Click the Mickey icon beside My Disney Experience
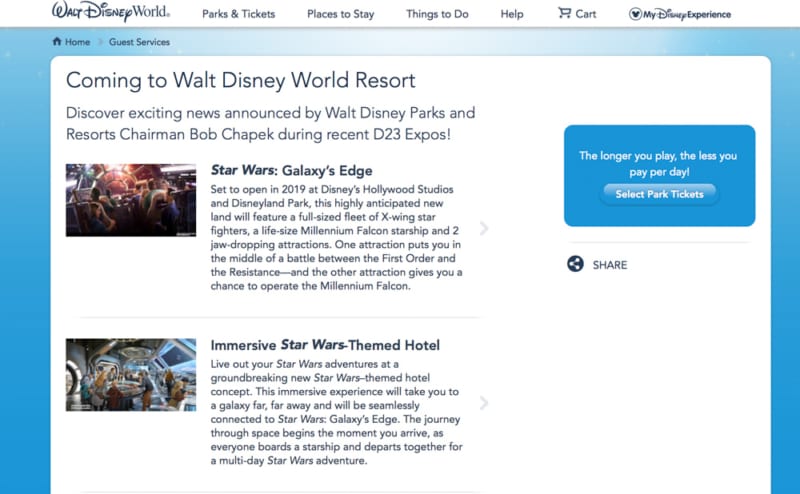The height and width of the screenshot is (494, 800). (635, 14)
